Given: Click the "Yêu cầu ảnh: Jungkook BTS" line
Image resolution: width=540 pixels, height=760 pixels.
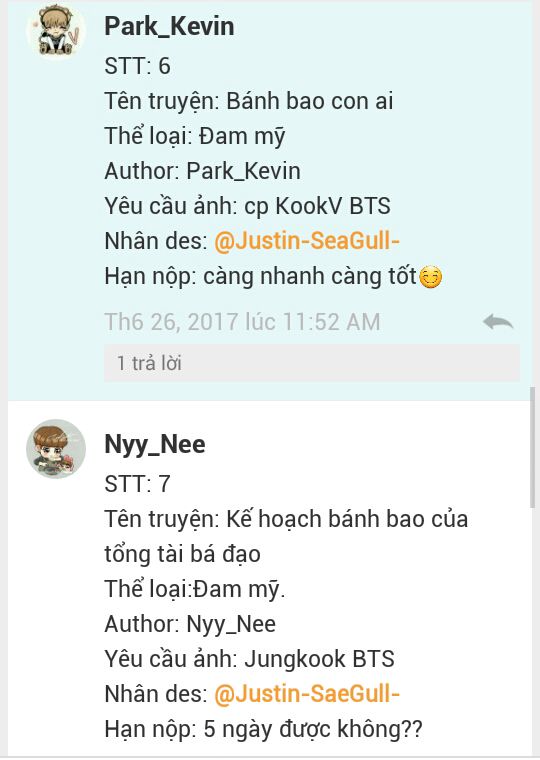Looking at the screenshot, I should [249, 659].
